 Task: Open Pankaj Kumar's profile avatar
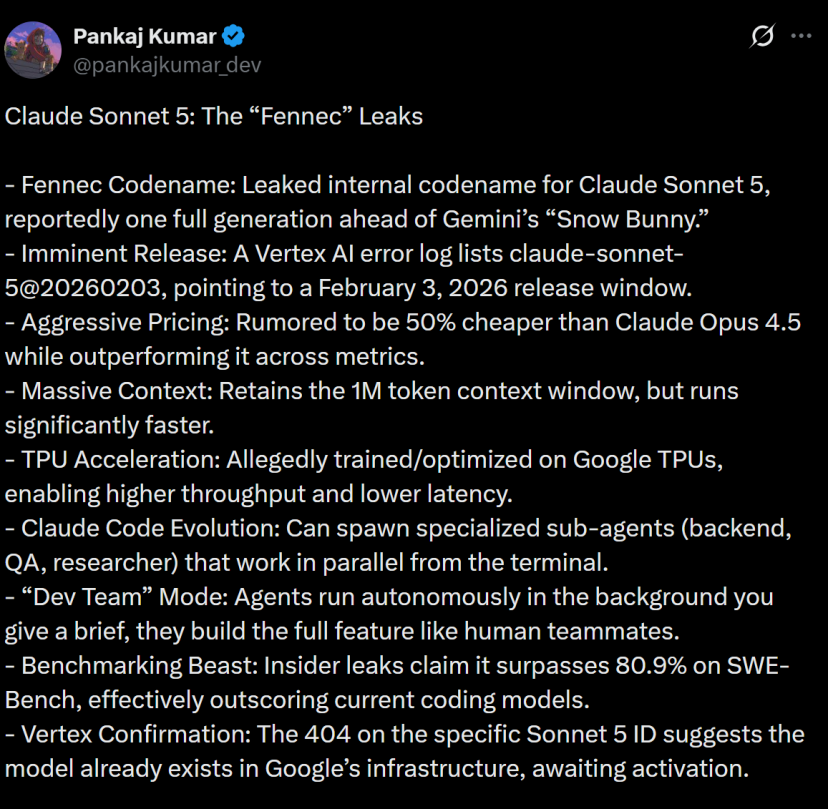click(x=34, y=50)
